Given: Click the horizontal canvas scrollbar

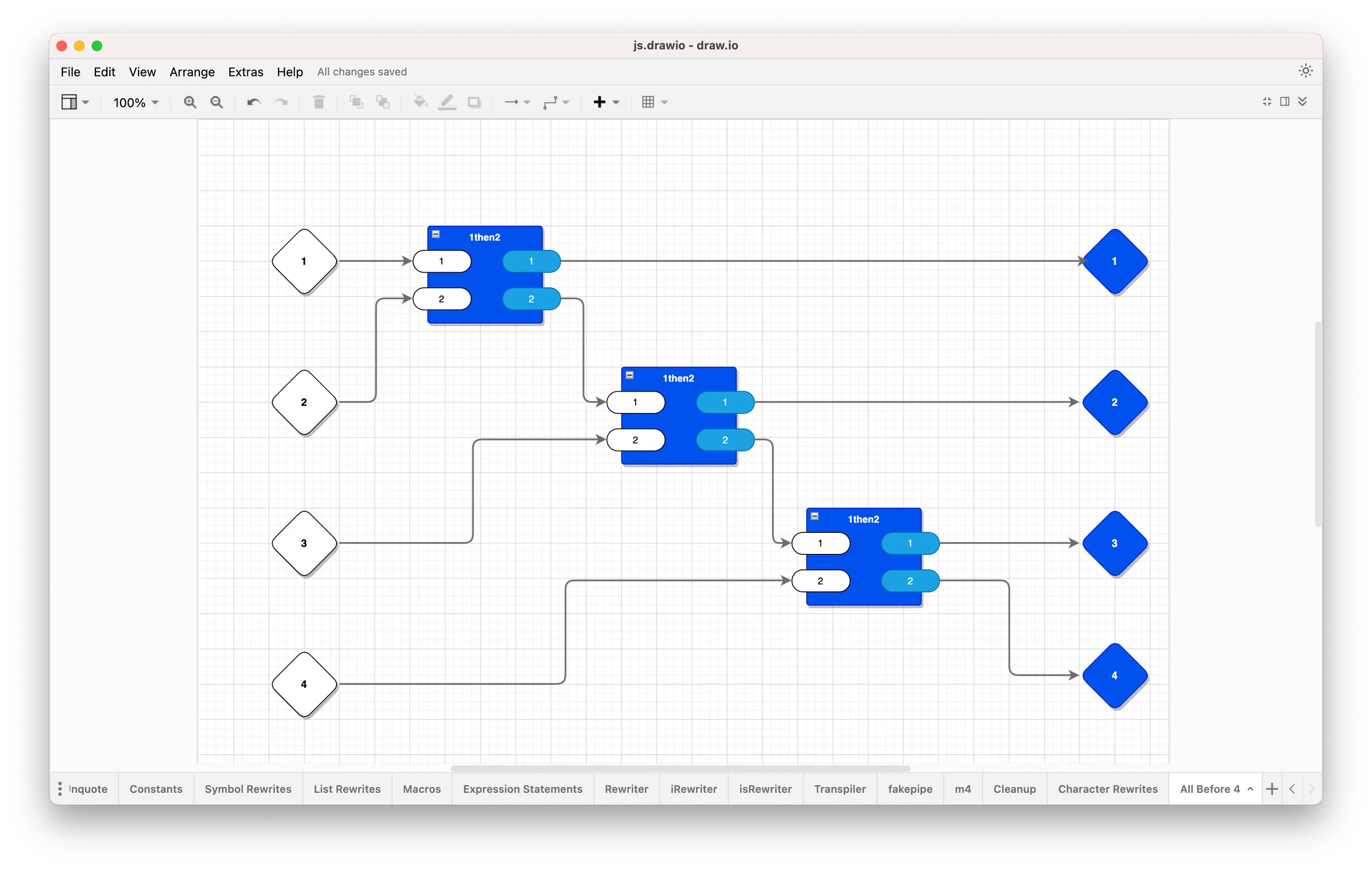Looking at the screenshot, I should pos(681,768).
